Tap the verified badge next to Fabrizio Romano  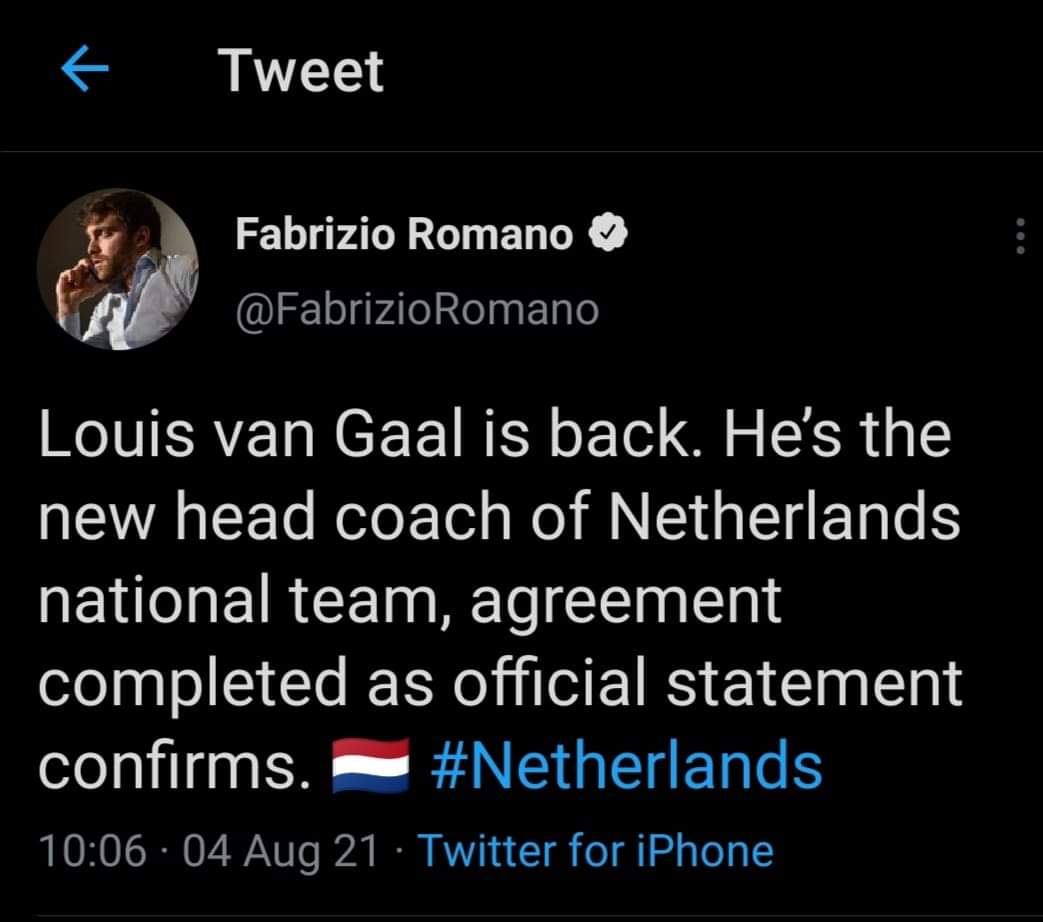click(x=607, y=233)
